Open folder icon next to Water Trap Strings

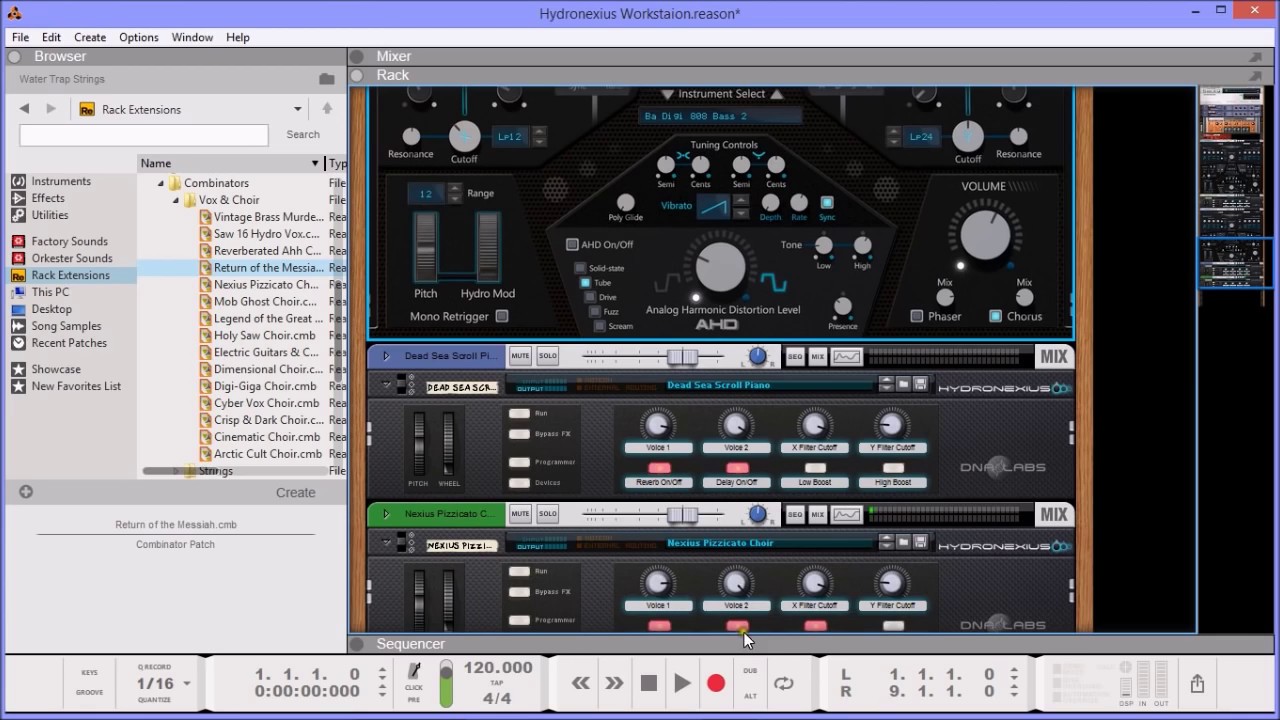327,79
